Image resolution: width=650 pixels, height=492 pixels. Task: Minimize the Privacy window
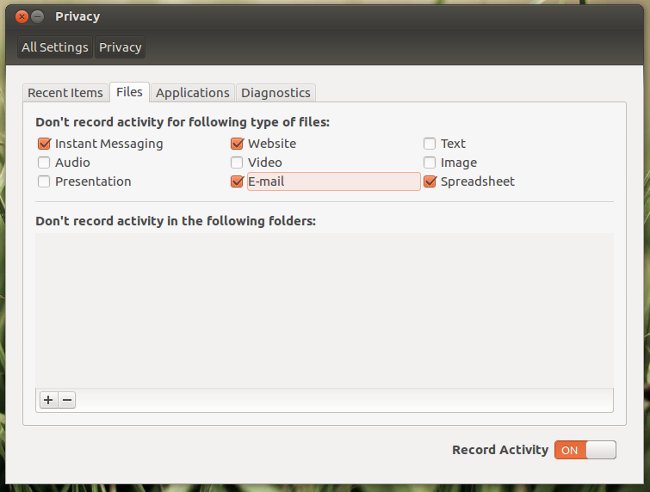(38, 17)
